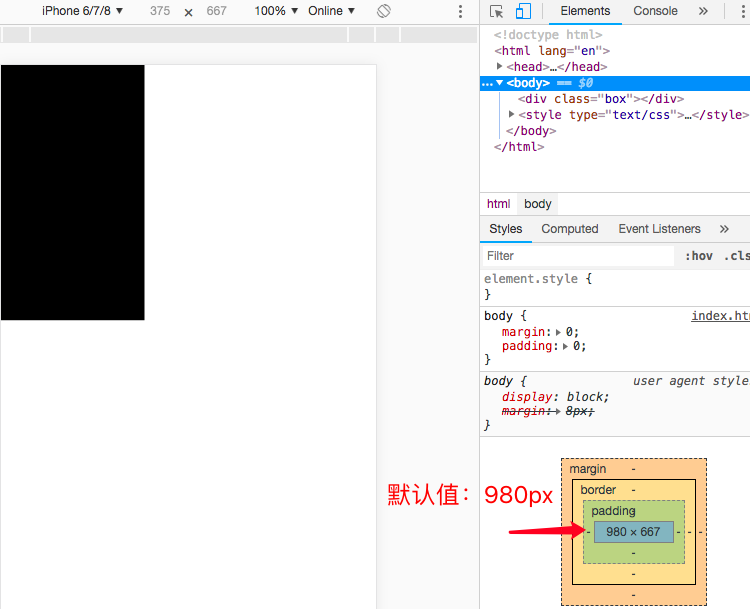Click the black box in the device viewport
The width and height of the screenshot is (750, 609).
click(73, 192)
